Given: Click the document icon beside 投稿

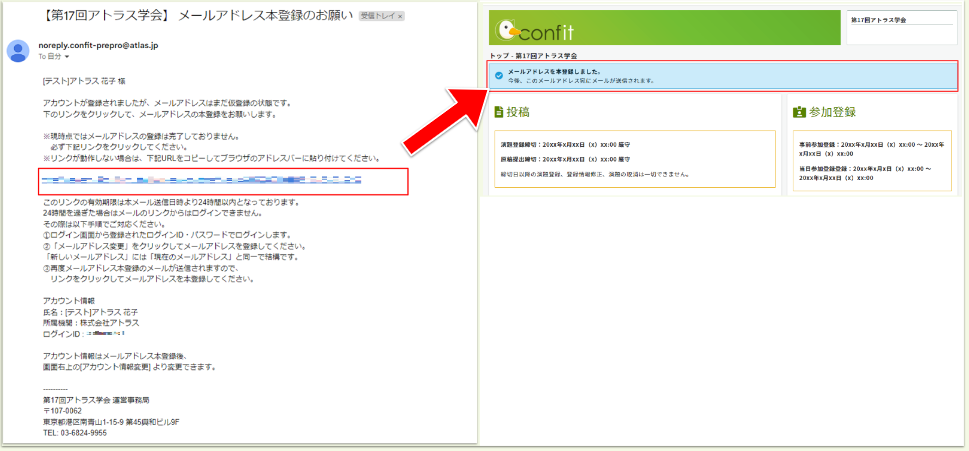Looking at the screenshot, I should (x=499, y=112).
